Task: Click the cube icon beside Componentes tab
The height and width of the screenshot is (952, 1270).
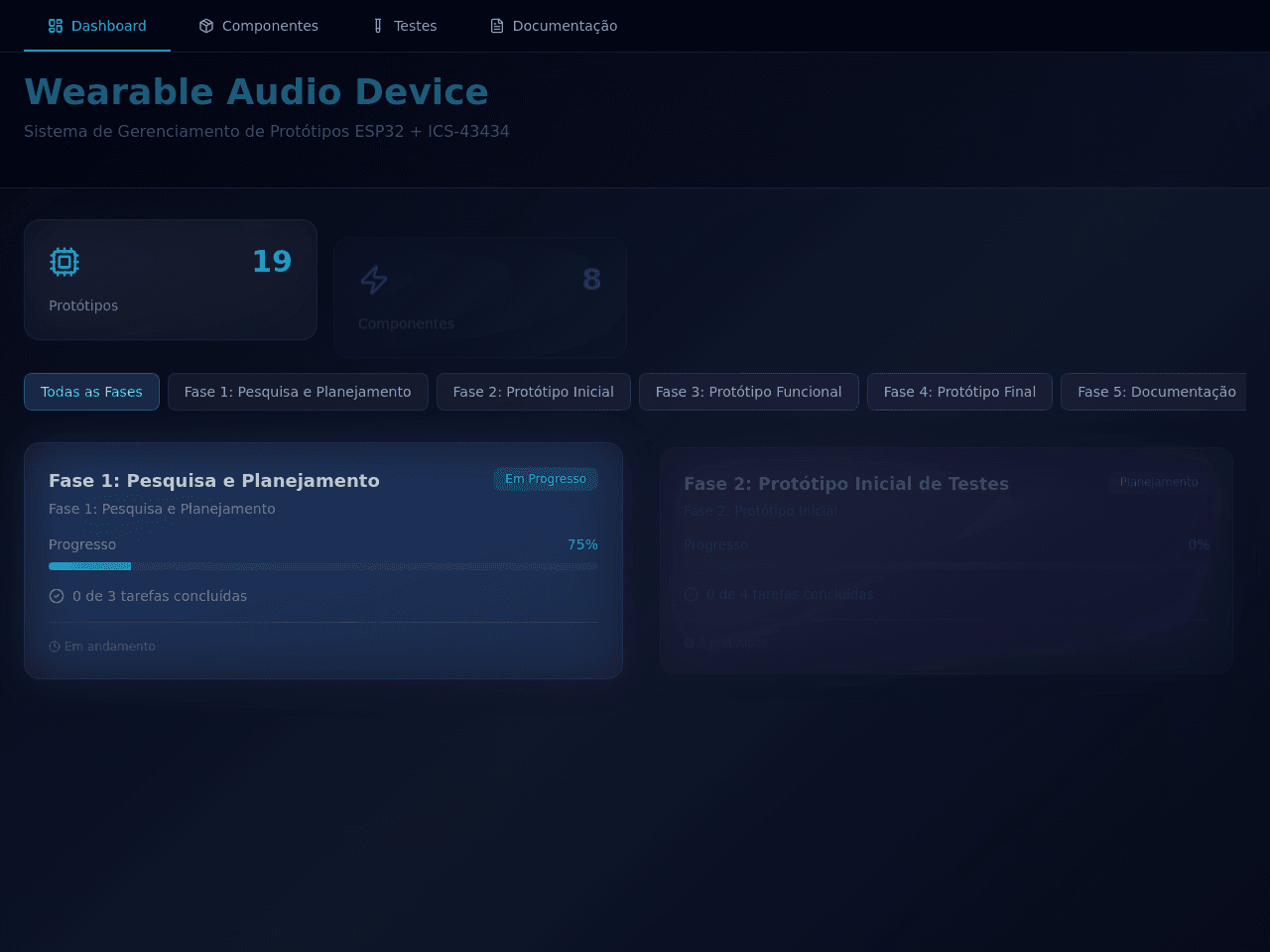Action: (206, 26)
